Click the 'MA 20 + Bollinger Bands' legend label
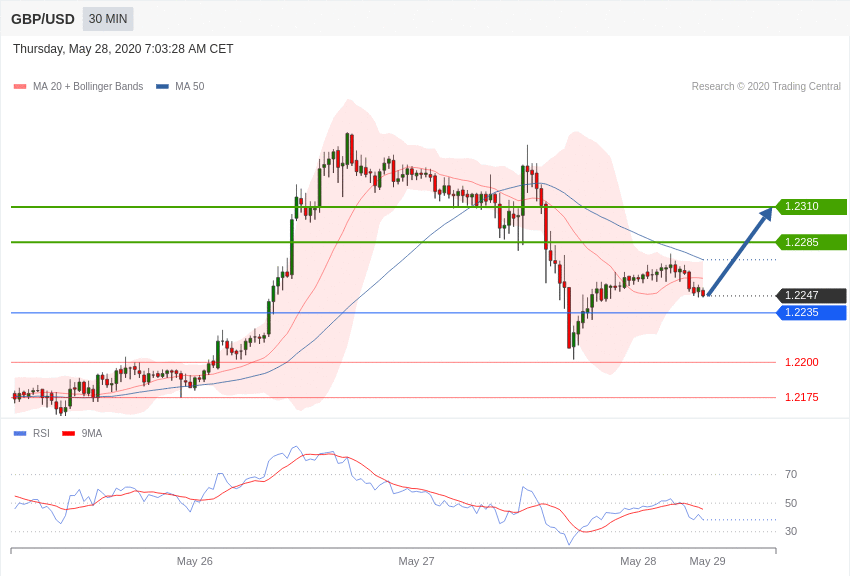Screen dimensions: 850x576 pos(88,86)
